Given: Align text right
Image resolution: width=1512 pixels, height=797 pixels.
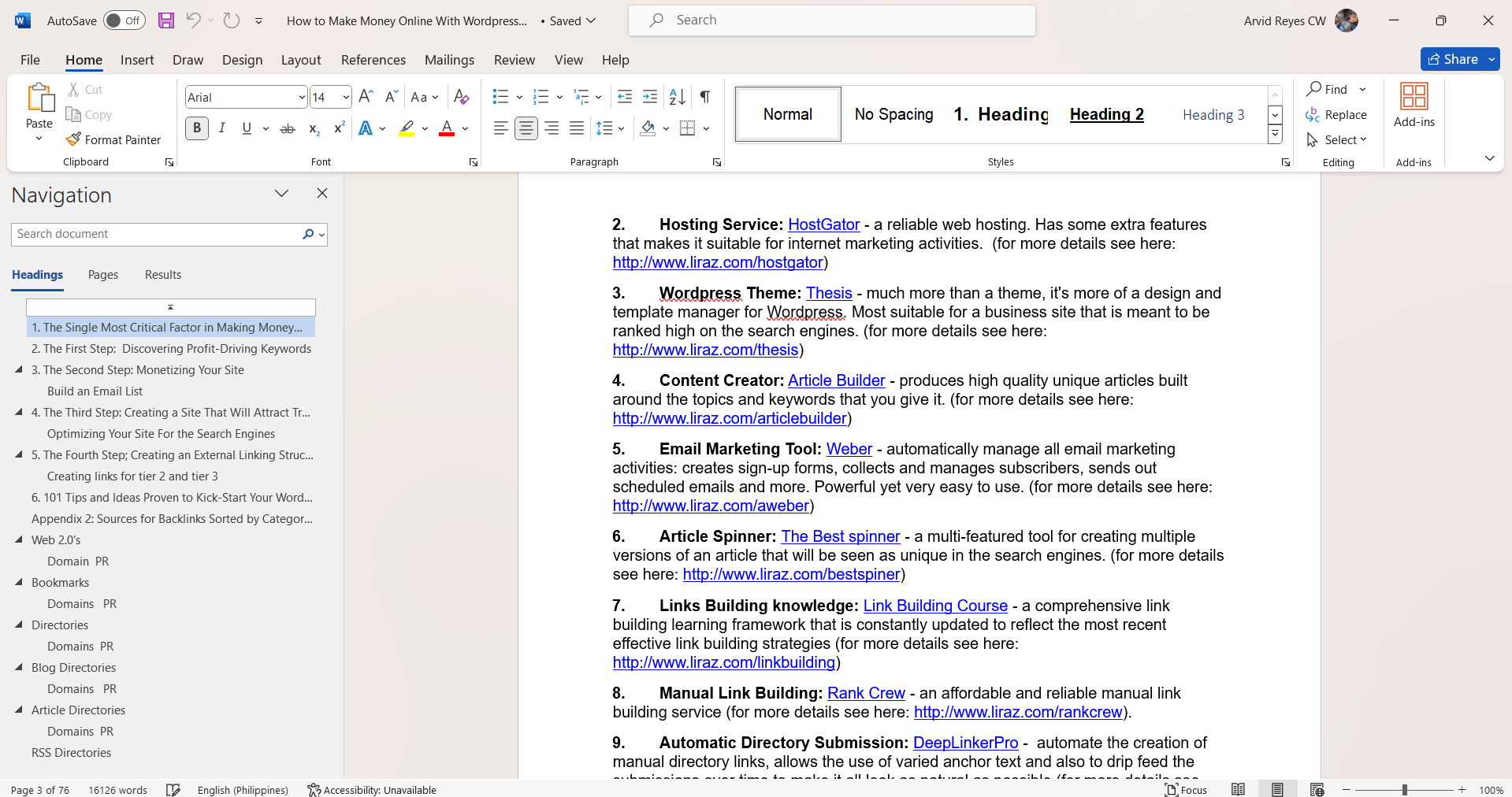Looking at the screenshot, I should pos(552,128).
